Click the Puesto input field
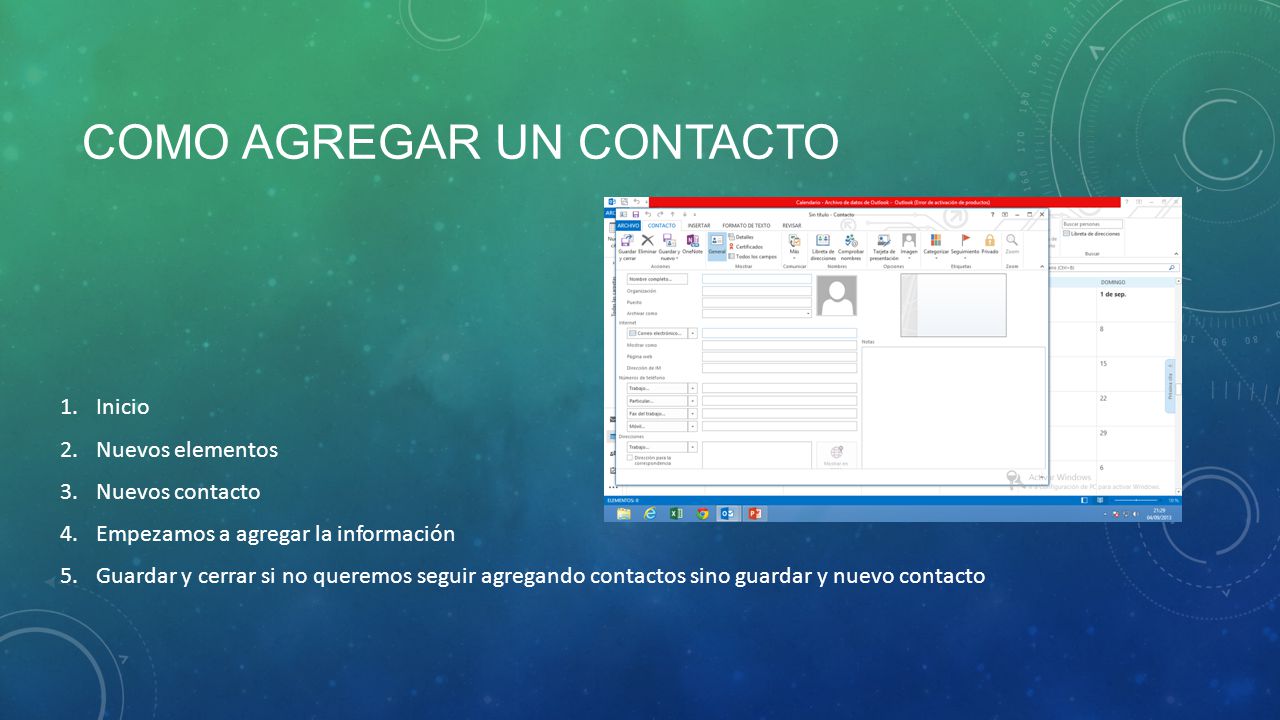This screenshot has height=720, width=1280. (x=757, y=302)
